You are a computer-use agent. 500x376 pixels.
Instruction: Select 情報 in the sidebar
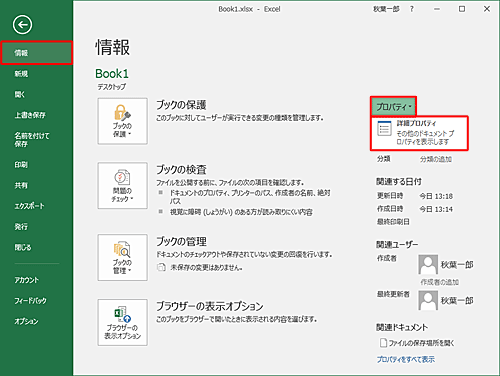coord(36,53)
